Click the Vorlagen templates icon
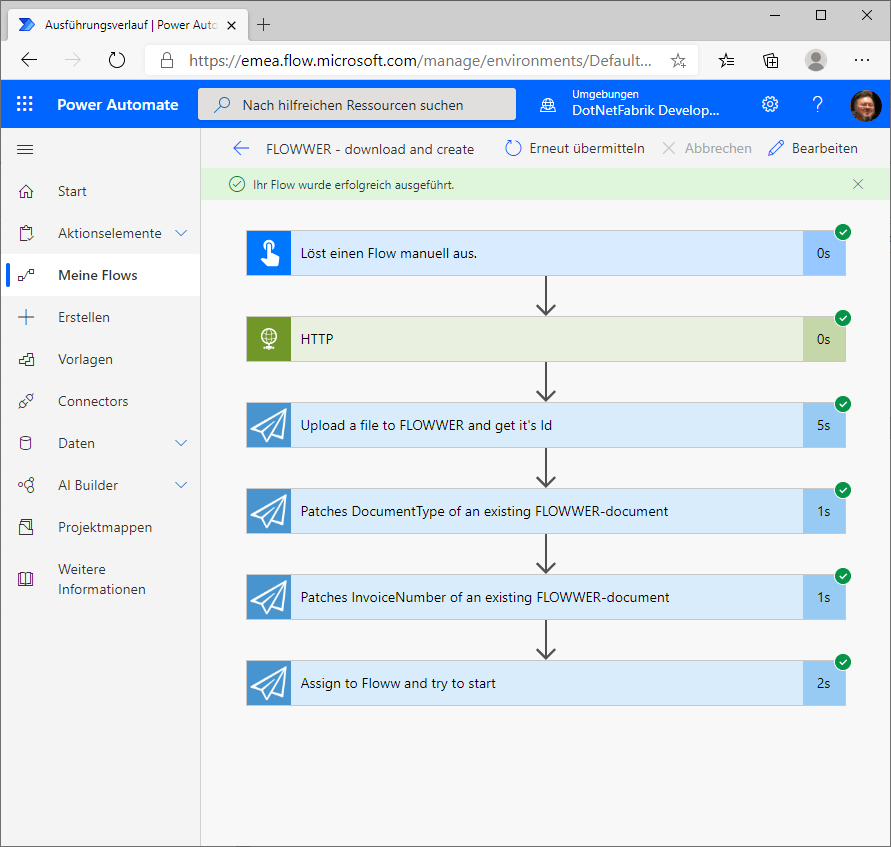This screenshot has width=891, height=847. point(26,359)
